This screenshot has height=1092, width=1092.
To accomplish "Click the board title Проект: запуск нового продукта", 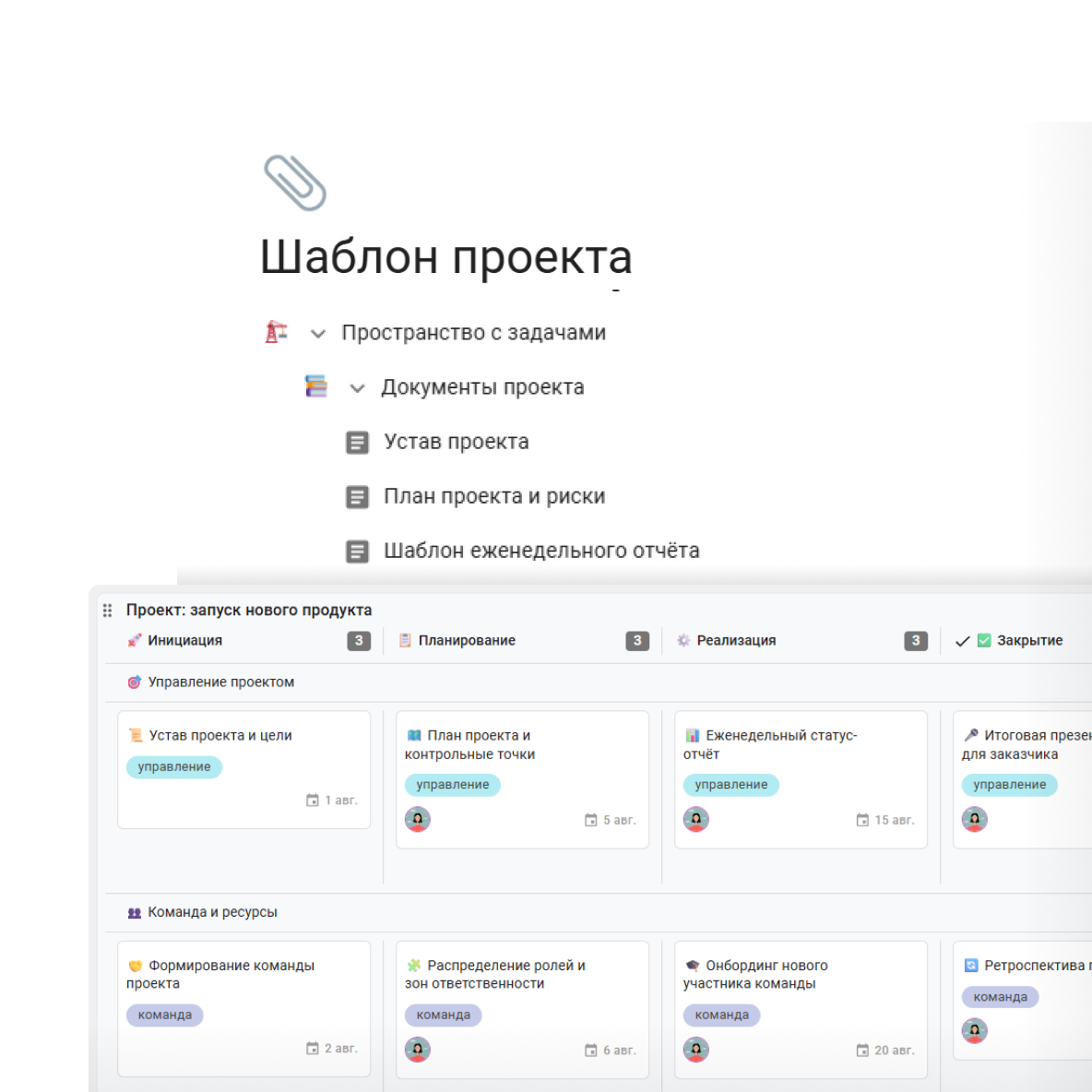I will tap(249, 610).
